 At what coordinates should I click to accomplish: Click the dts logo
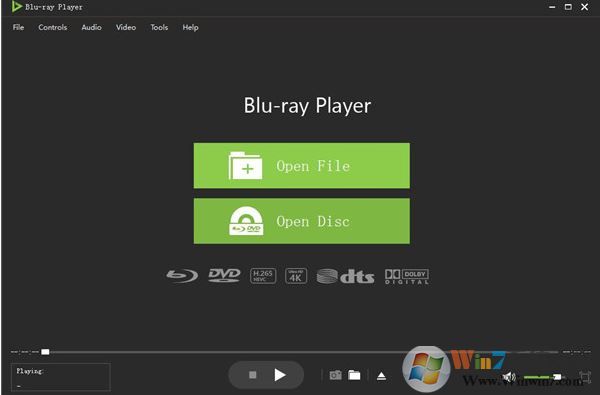point(346,276)
